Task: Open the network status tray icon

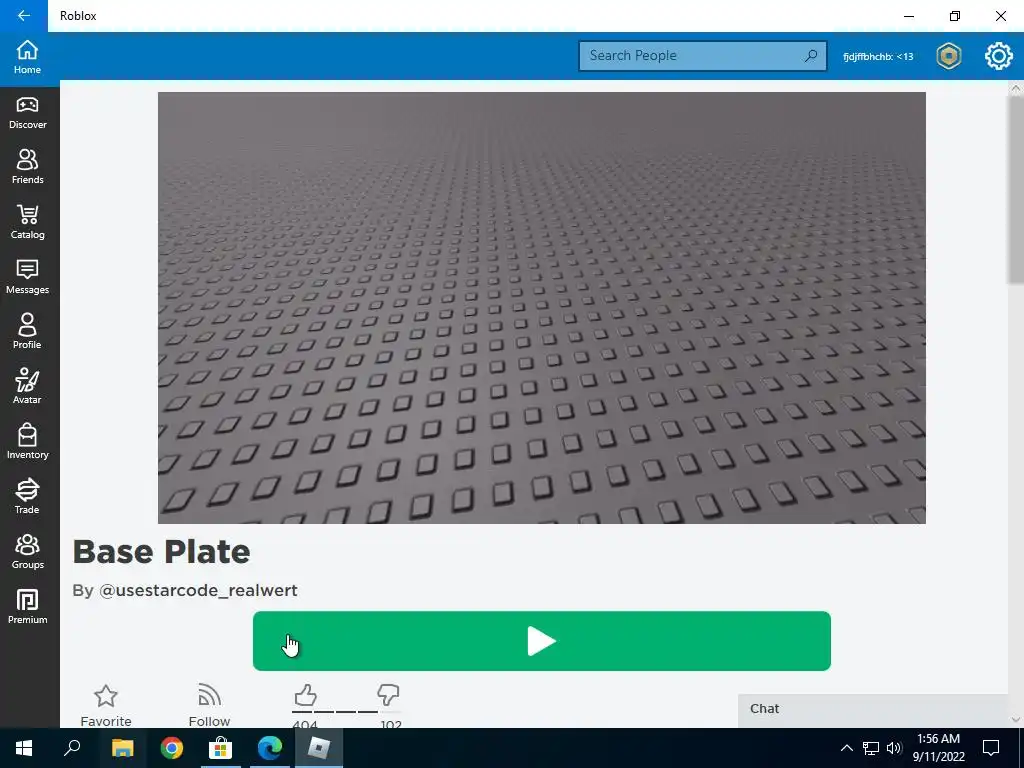Action: click(871, 748)
